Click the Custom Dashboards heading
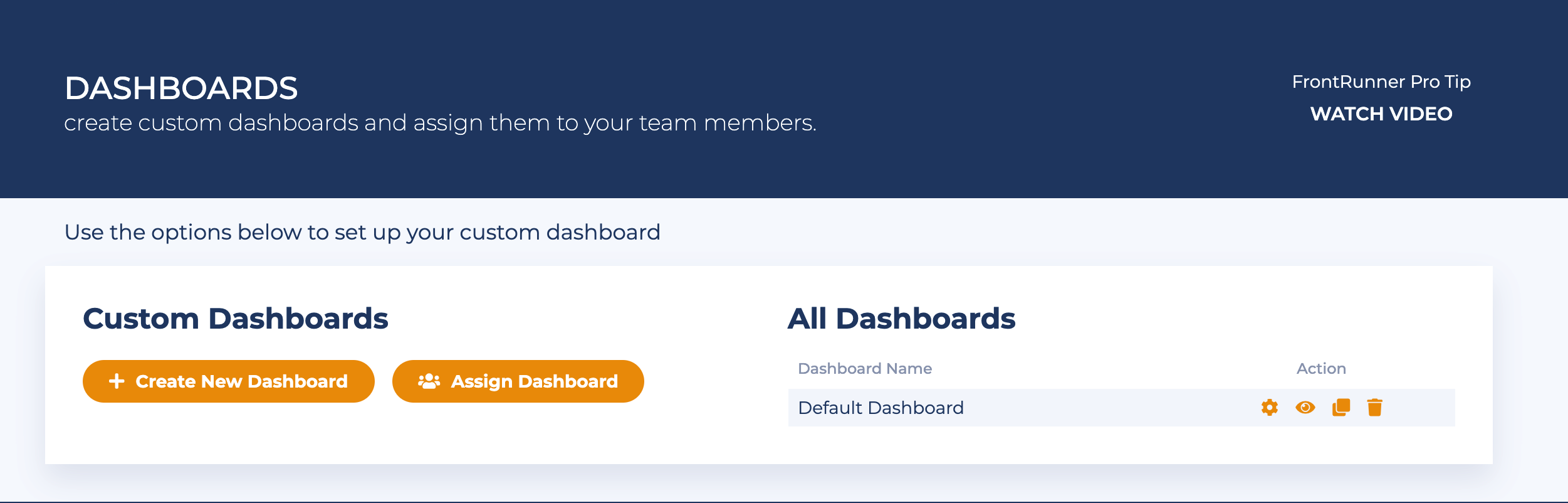The width and height of the screenshot is (1568, 503). point(236,319)
